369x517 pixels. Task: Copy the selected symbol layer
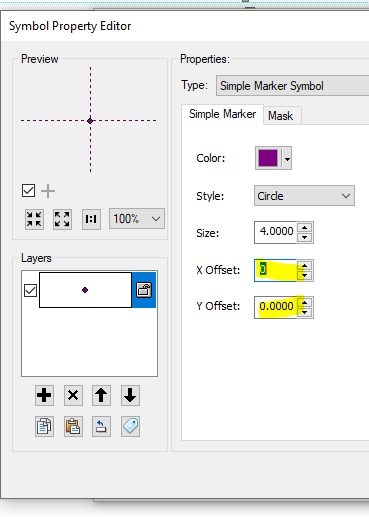coord(44,426)
